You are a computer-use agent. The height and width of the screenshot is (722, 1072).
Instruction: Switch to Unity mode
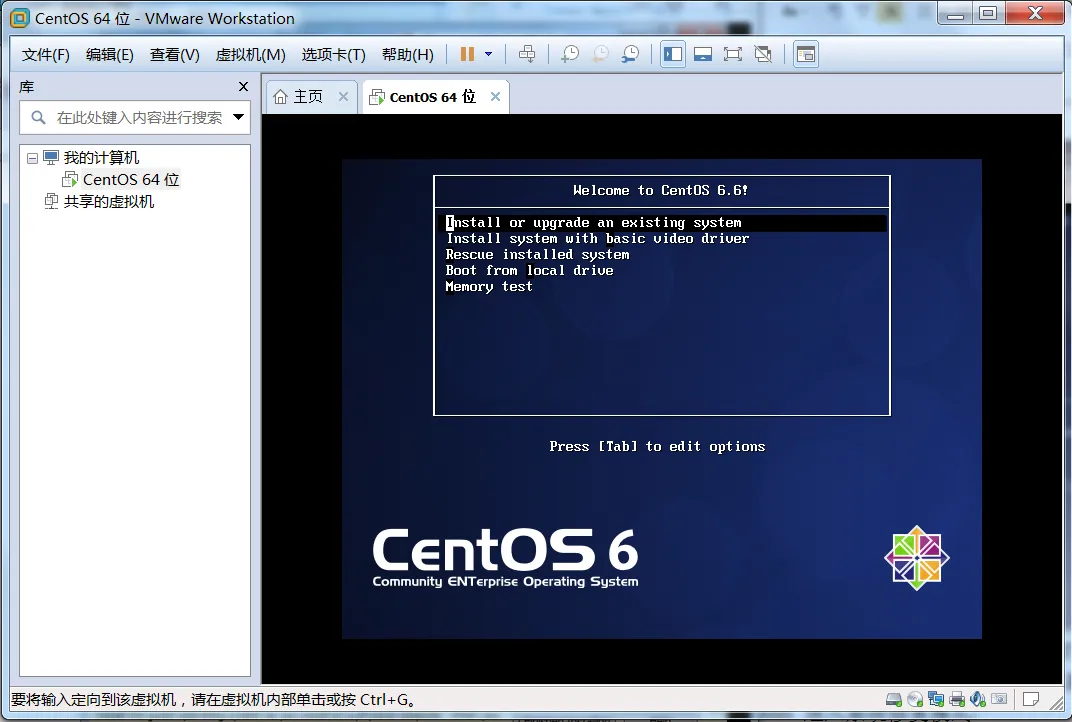tap(763, 54)
